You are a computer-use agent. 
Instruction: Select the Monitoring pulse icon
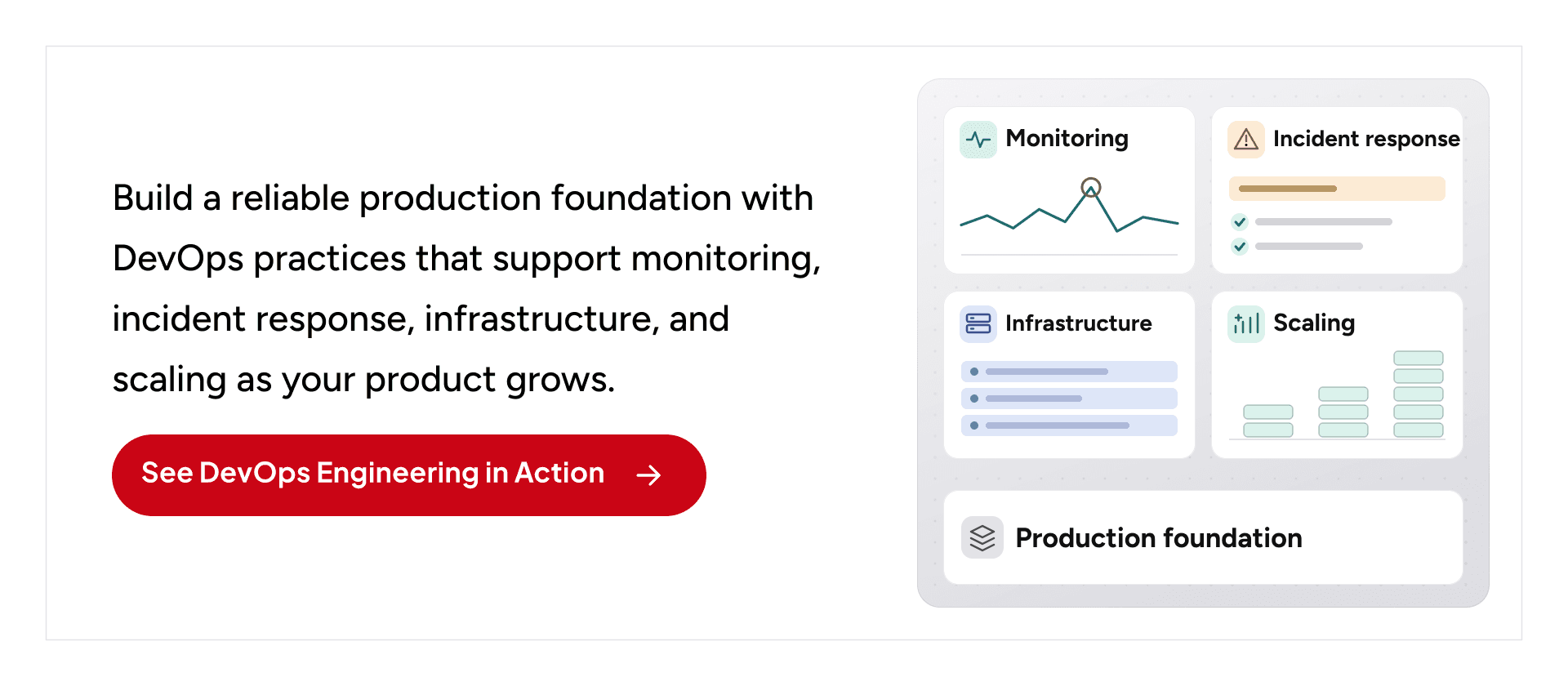pos(978,140)
